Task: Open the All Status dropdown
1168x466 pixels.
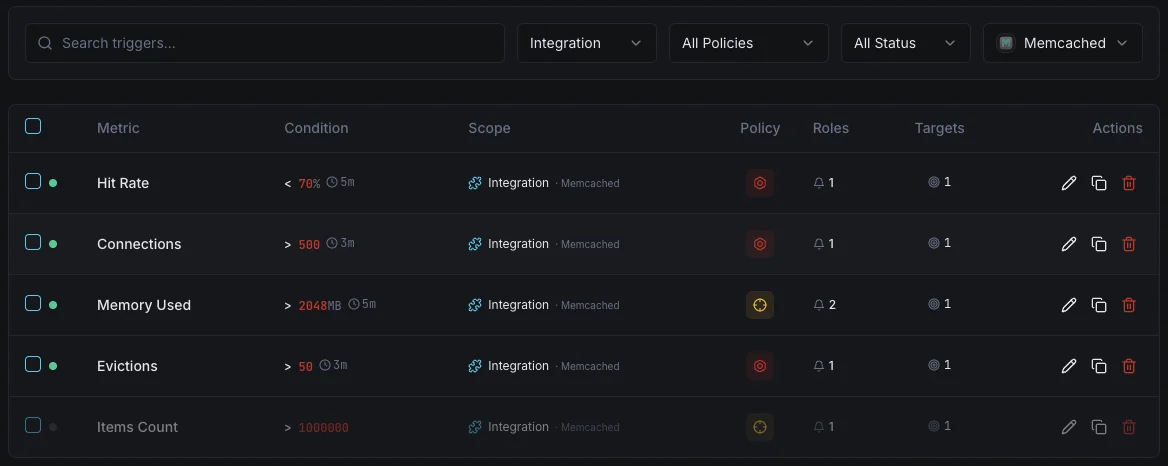Action: 906,43
